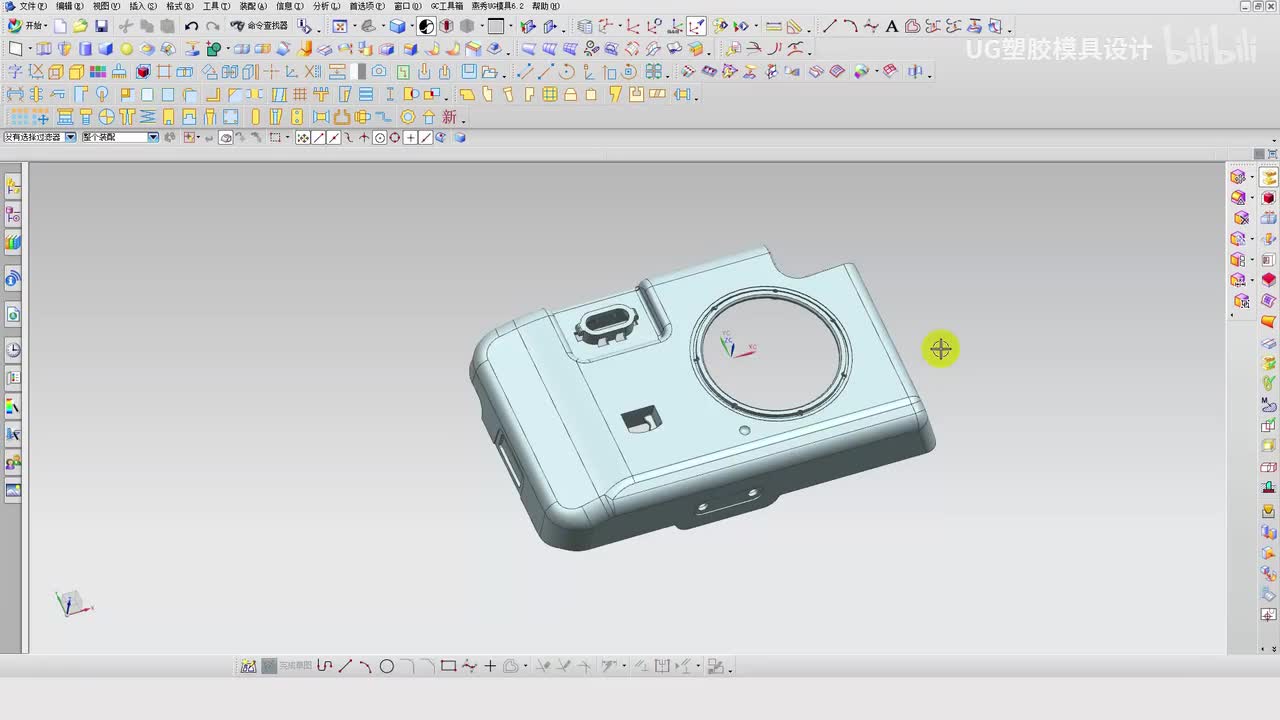Screen dimensions: 1280x720
Task: Select the blue shaded cube rendering icon
Action: click(397, 26)
